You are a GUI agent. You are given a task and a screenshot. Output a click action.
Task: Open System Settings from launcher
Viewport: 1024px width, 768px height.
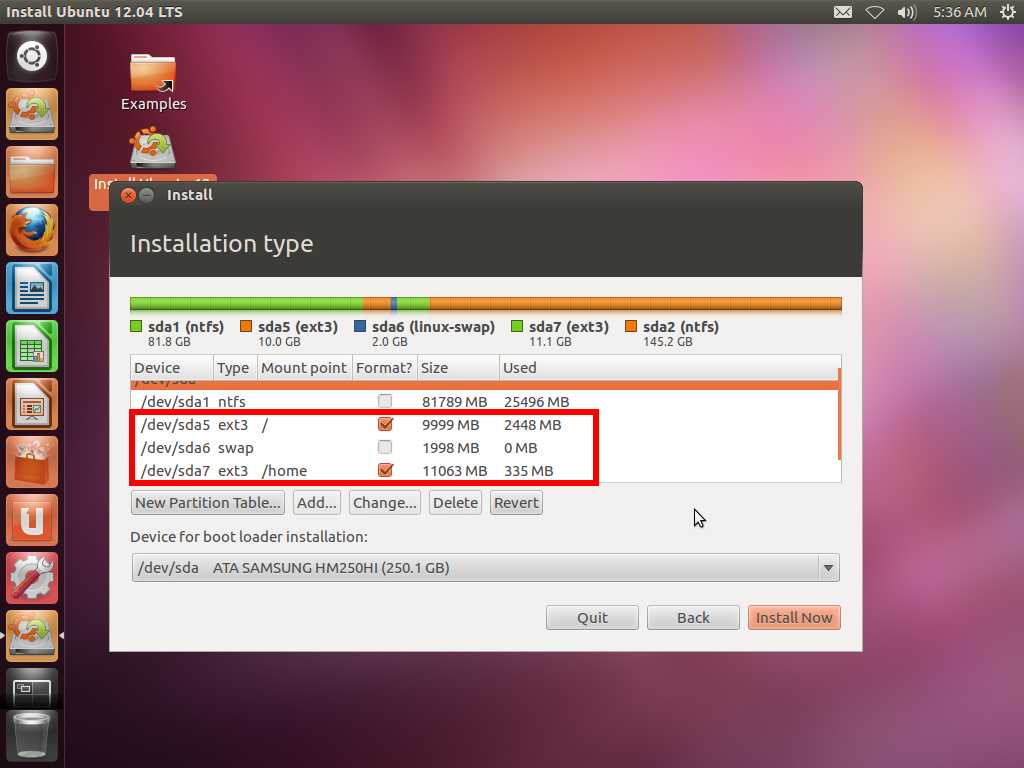click(x=32, y=578)
